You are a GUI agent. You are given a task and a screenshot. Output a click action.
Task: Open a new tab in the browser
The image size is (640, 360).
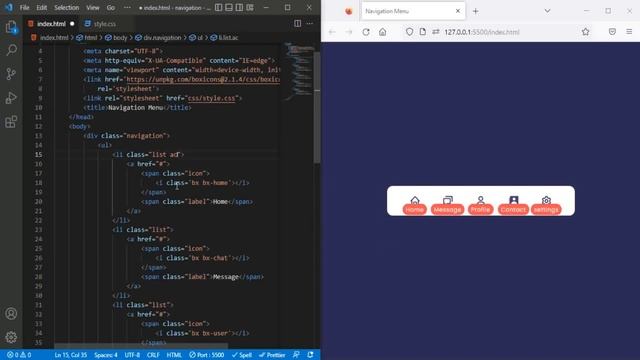pos(476,11)
